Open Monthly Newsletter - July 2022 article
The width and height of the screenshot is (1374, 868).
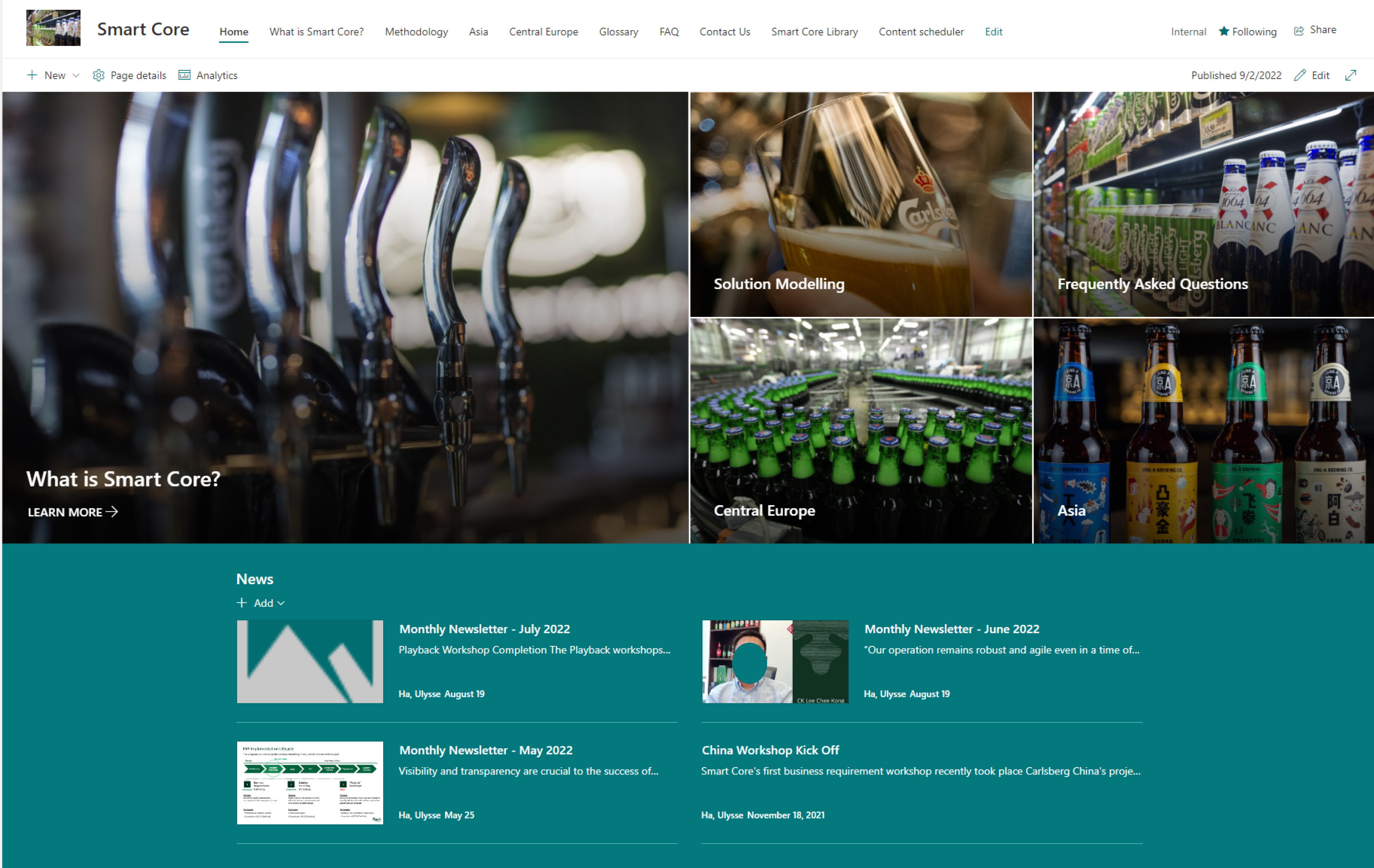tap(484, 629)
